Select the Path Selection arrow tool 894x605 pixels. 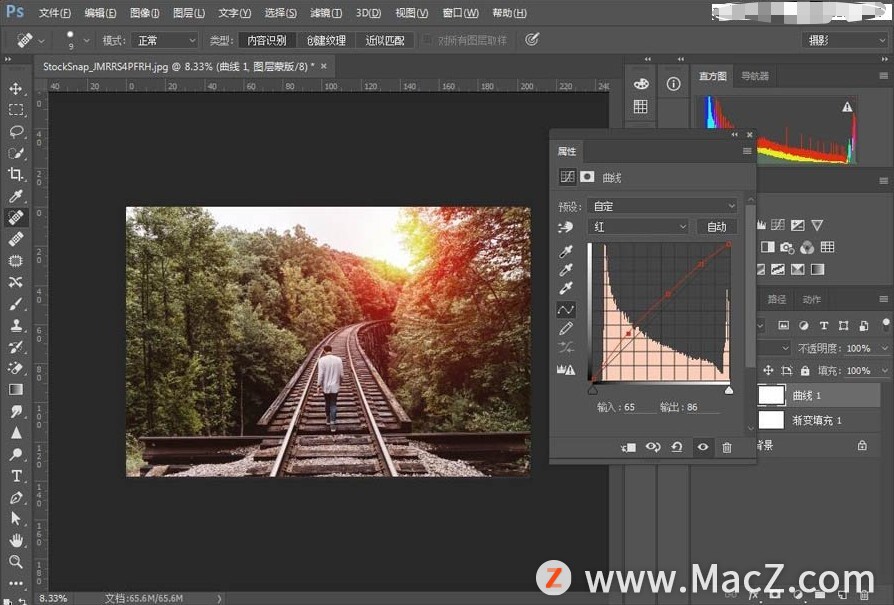pos(15,518)
